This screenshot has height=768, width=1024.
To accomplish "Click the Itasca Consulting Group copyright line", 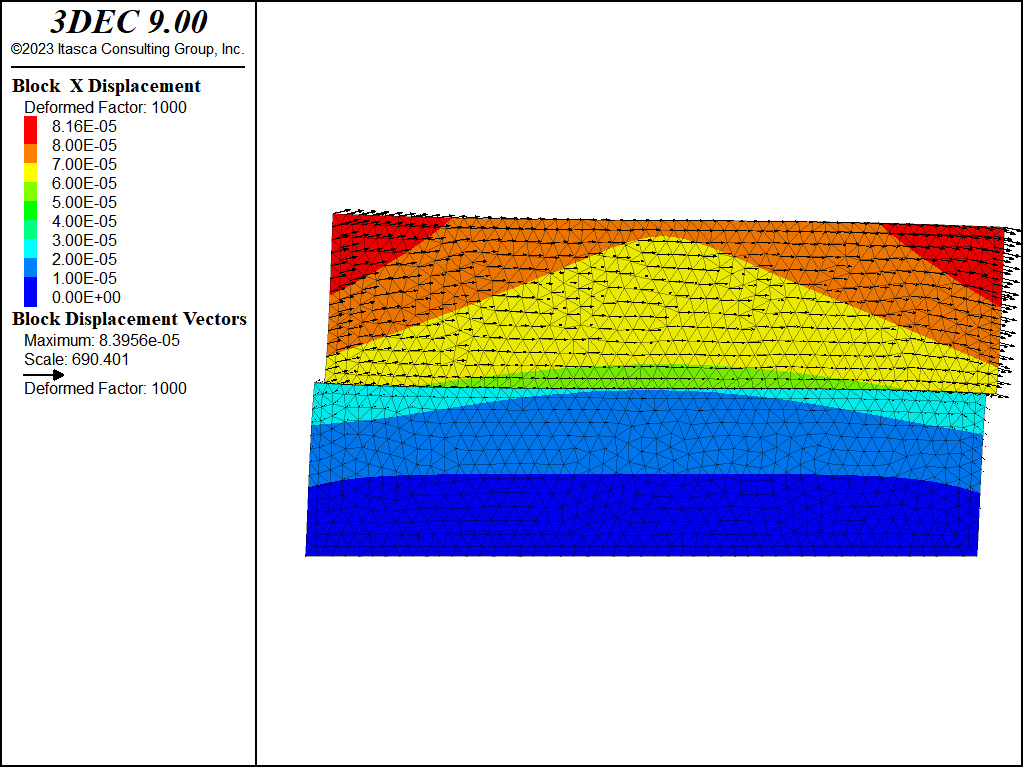I will 127,49.
